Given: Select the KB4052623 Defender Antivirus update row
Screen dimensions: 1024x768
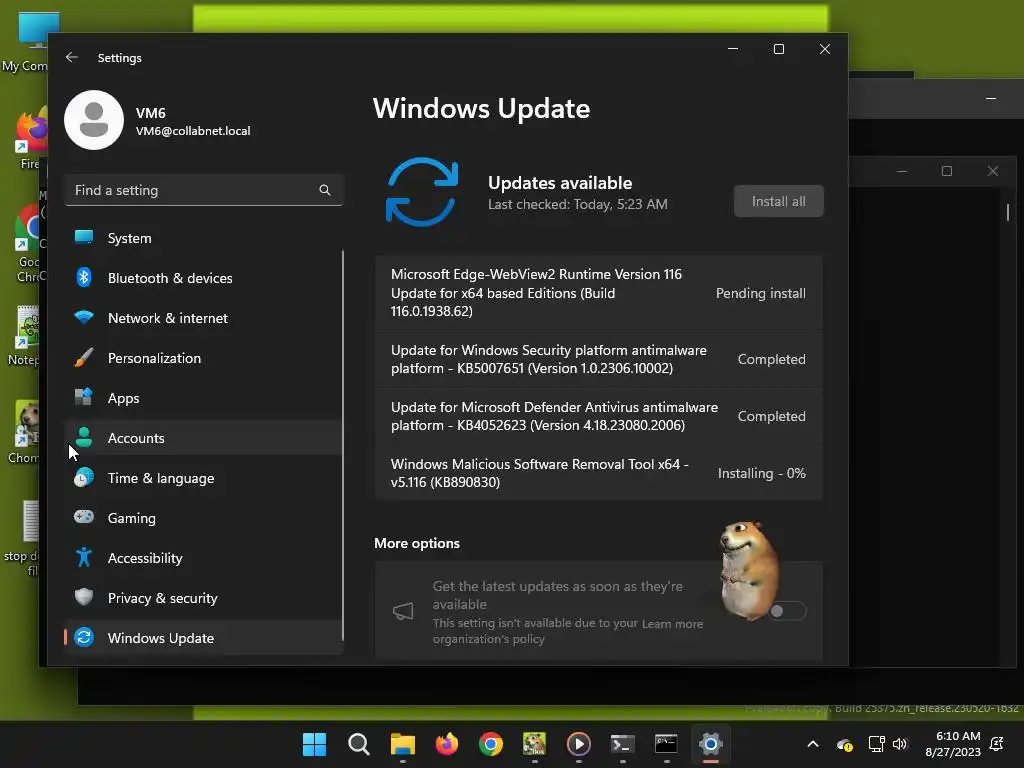Looking at the screenshot, I should (599, 416).
